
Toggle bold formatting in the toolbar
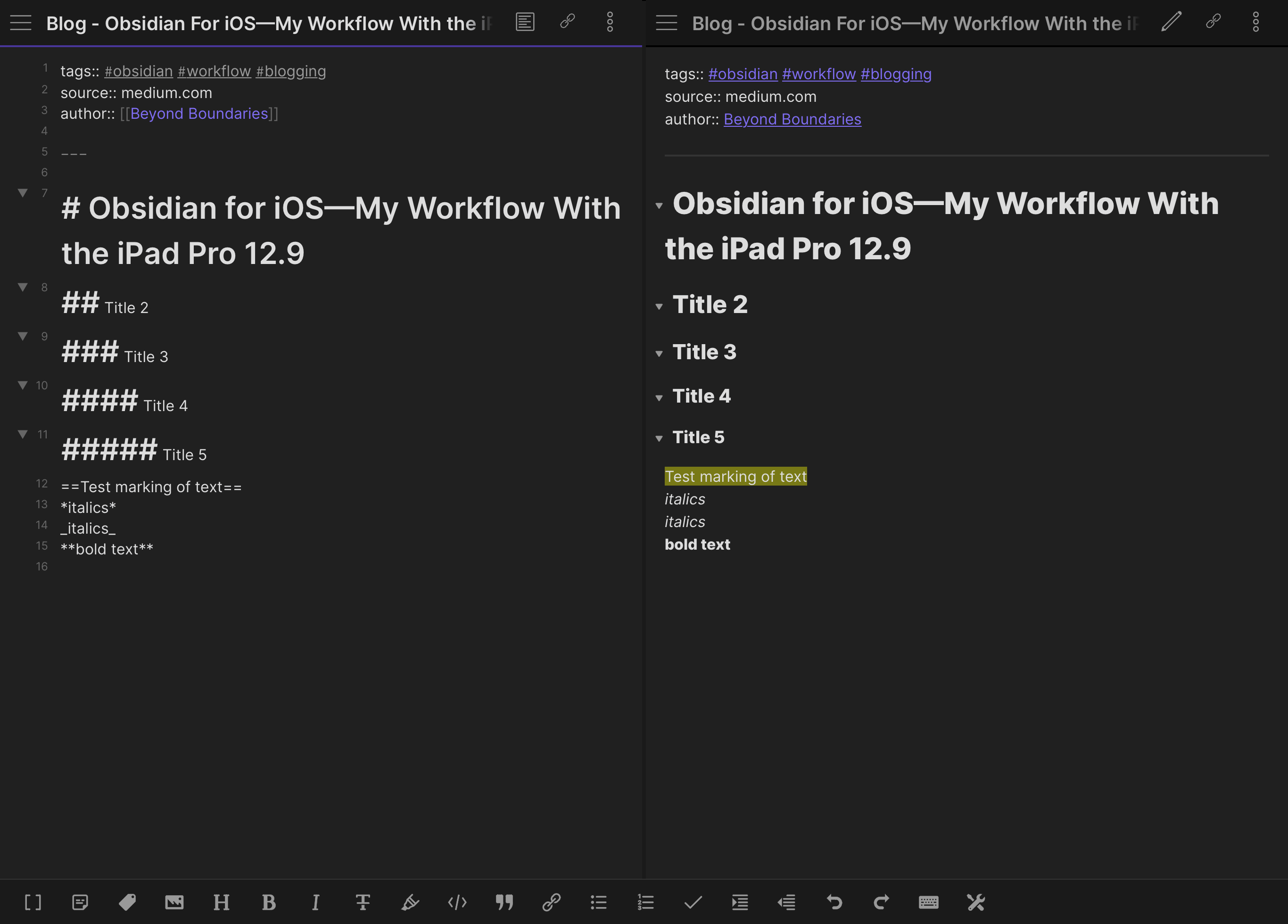pyautogui.click(x=268, y=902)
